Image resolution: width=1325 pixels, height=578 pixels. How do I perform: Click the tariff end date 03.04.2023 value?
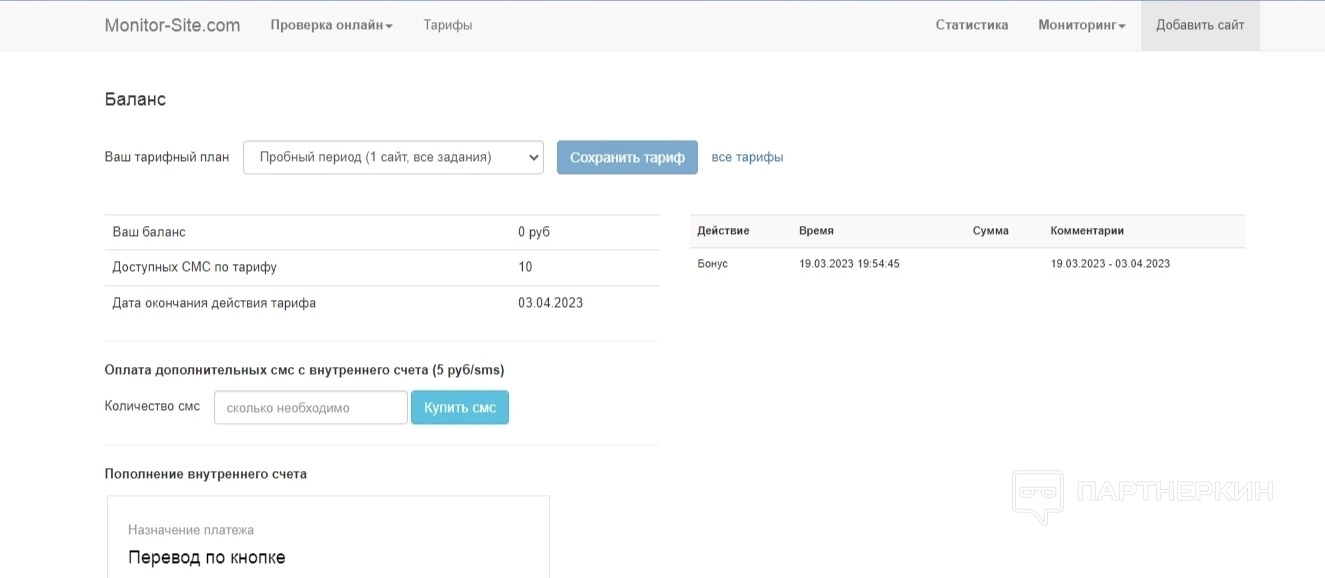(x=550, y=302)
